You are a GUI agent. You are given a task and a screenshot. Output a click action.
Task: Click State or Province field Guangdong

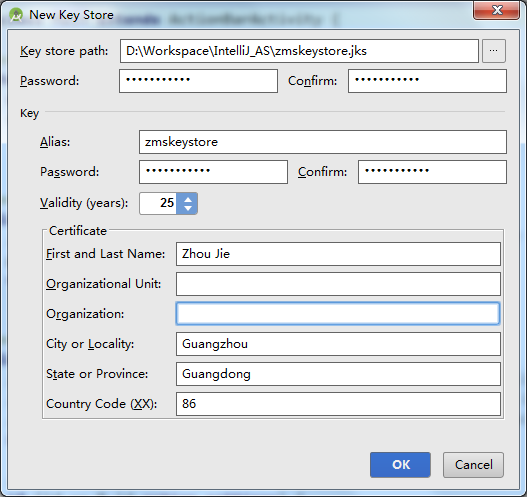(338, 374)
